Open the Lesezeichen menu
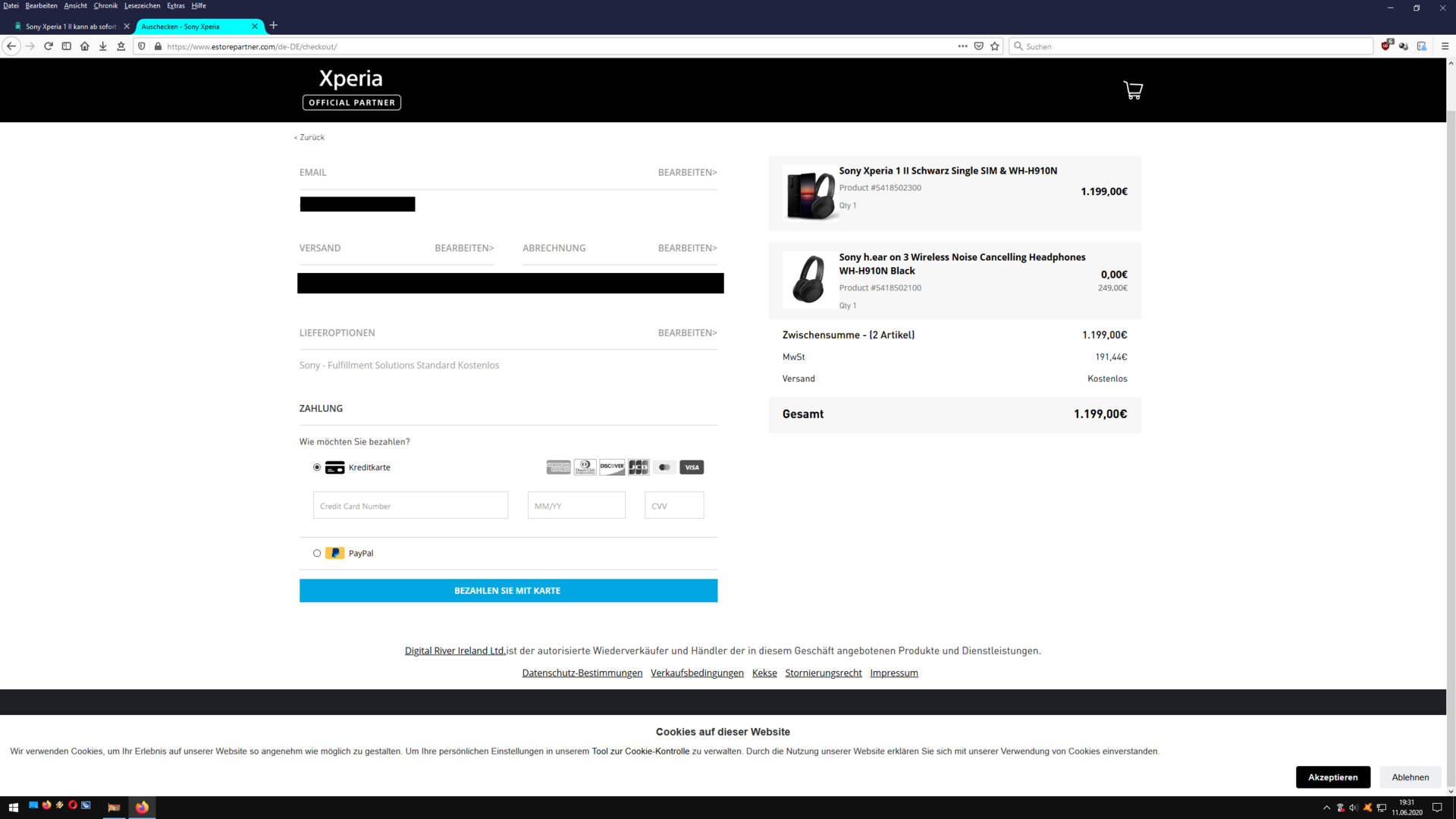This screenshot has height=819, width=1456. [142, 5]
